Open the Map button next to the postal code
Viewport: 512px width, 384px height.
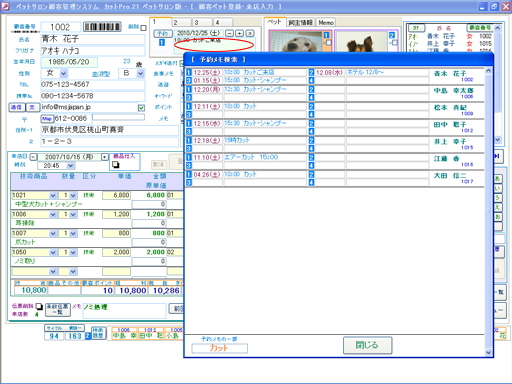[47, 118]
